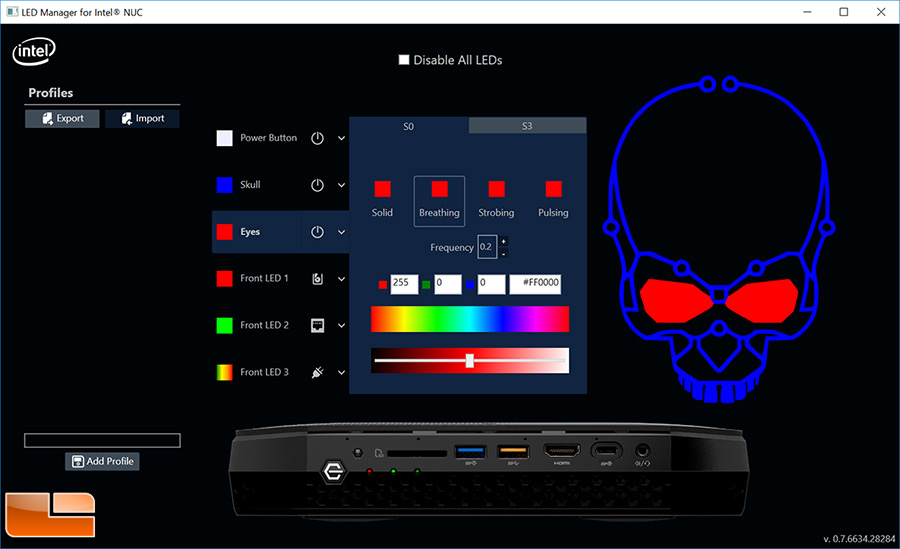This screenshot has height=549, width=900.
Task: Click the Profiles heading
Action: 51,93
